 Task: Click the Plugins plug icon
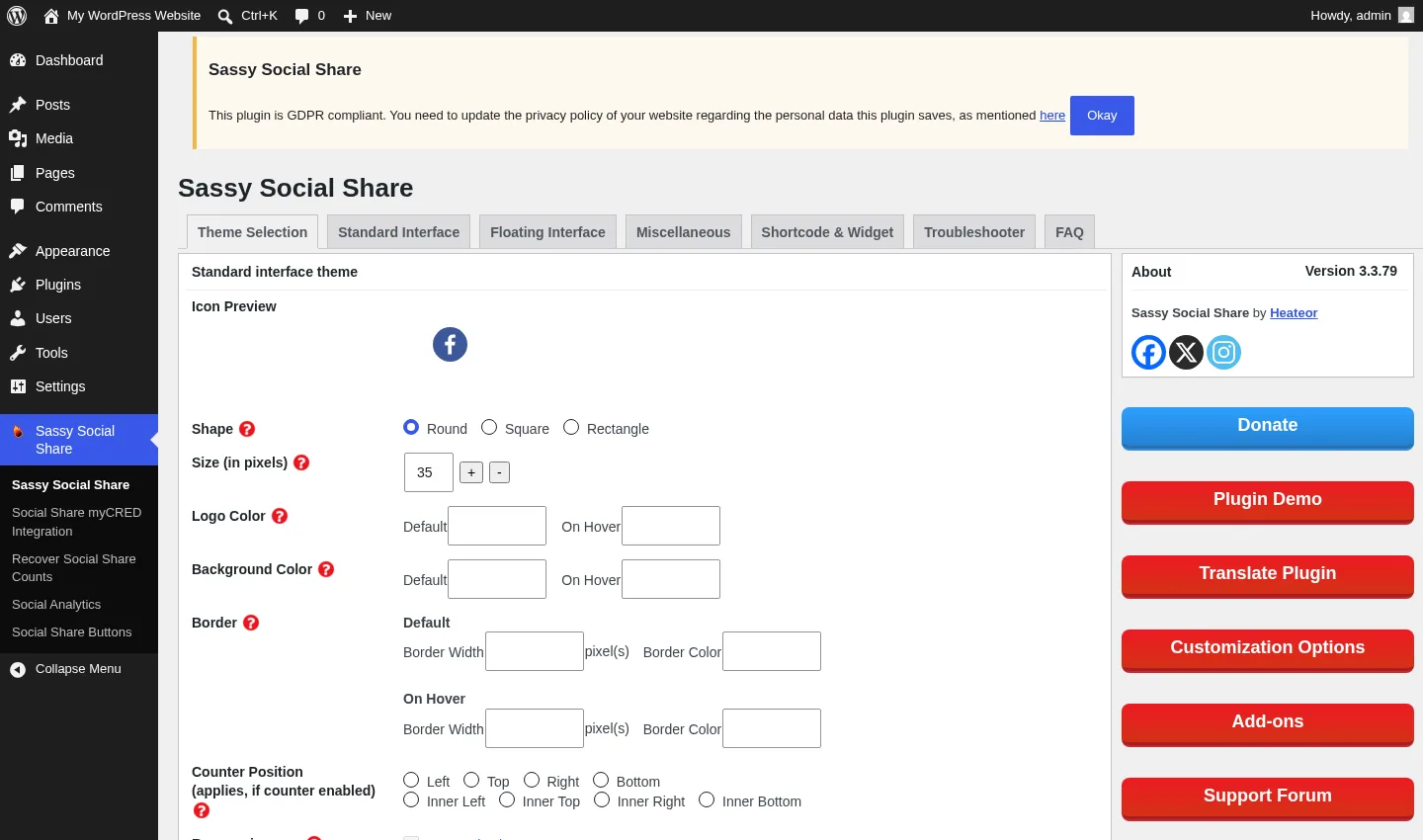18,285
